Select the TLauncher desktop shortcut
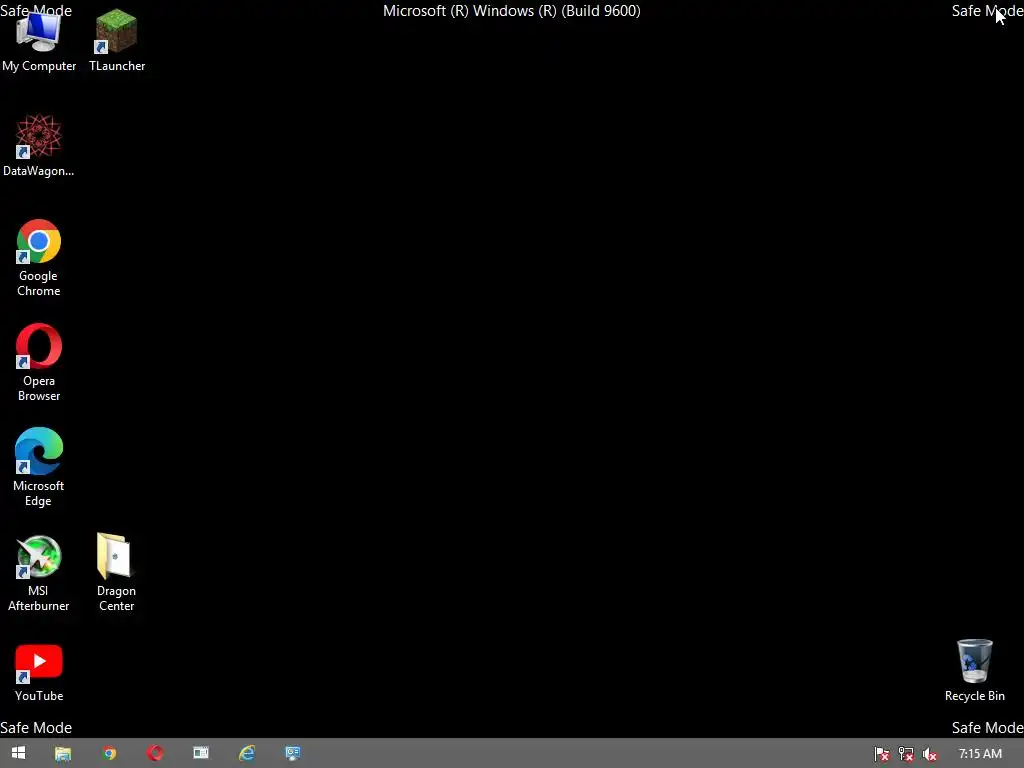 click(x=117, y=40)
